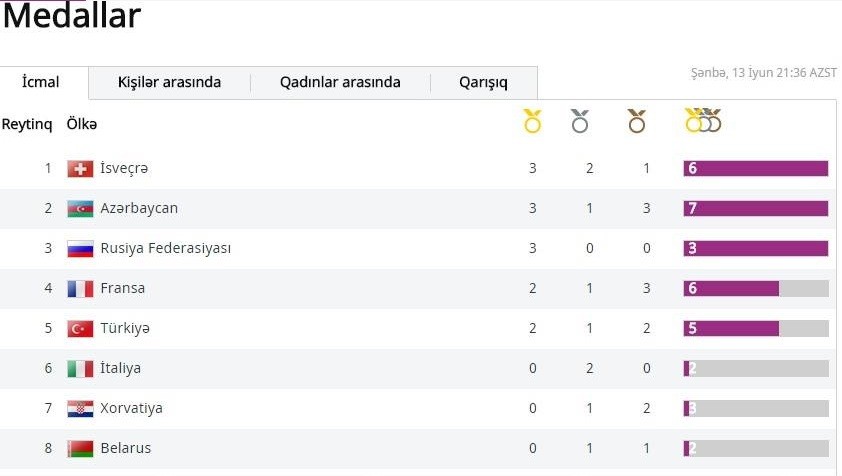The height and width of the screenshot is (476, 842).
Task: Click the Russian Federation flag icon
Action: tap(80, 248)
